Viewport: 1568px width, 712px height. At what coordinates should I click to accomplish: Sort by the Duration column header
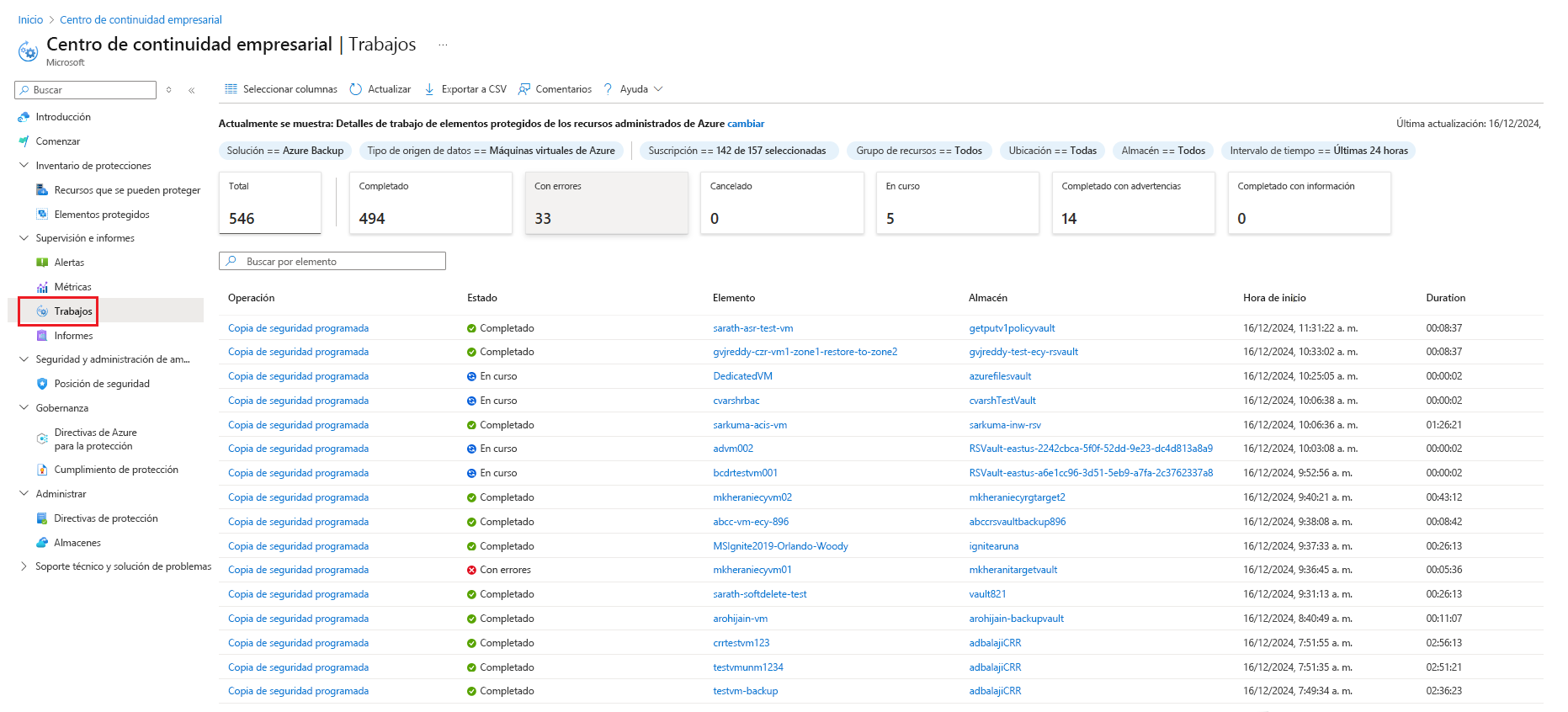click(1445, 298)
